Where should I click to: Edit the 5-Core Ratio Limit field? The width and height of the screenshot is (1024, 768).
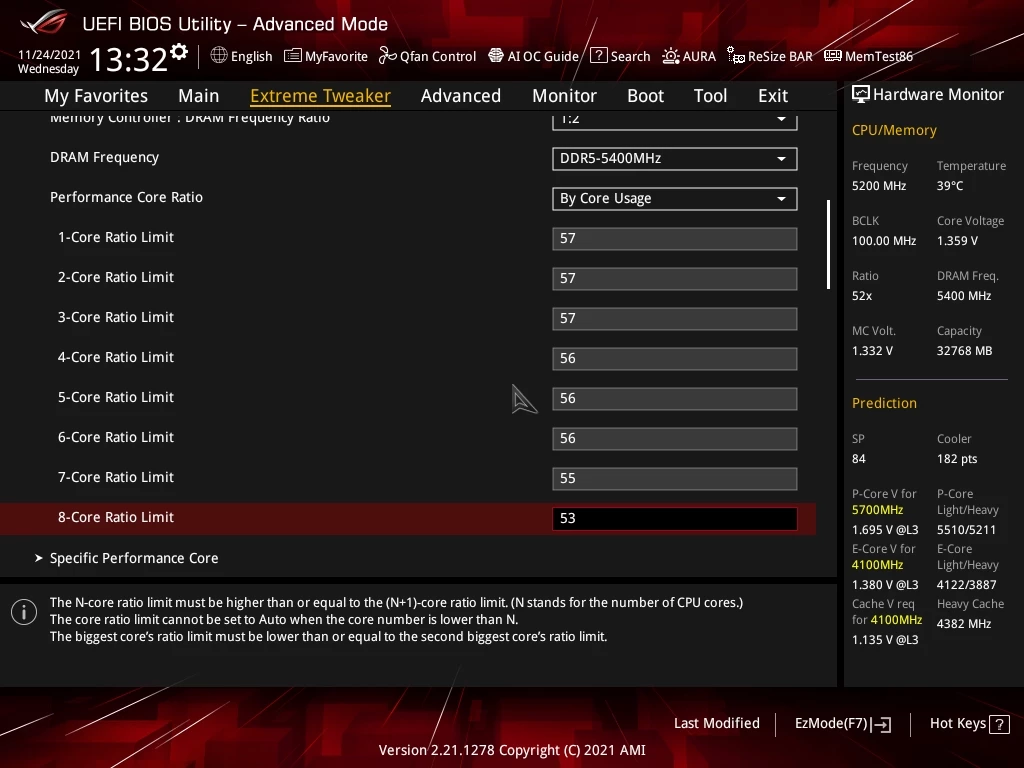(675, 398)
